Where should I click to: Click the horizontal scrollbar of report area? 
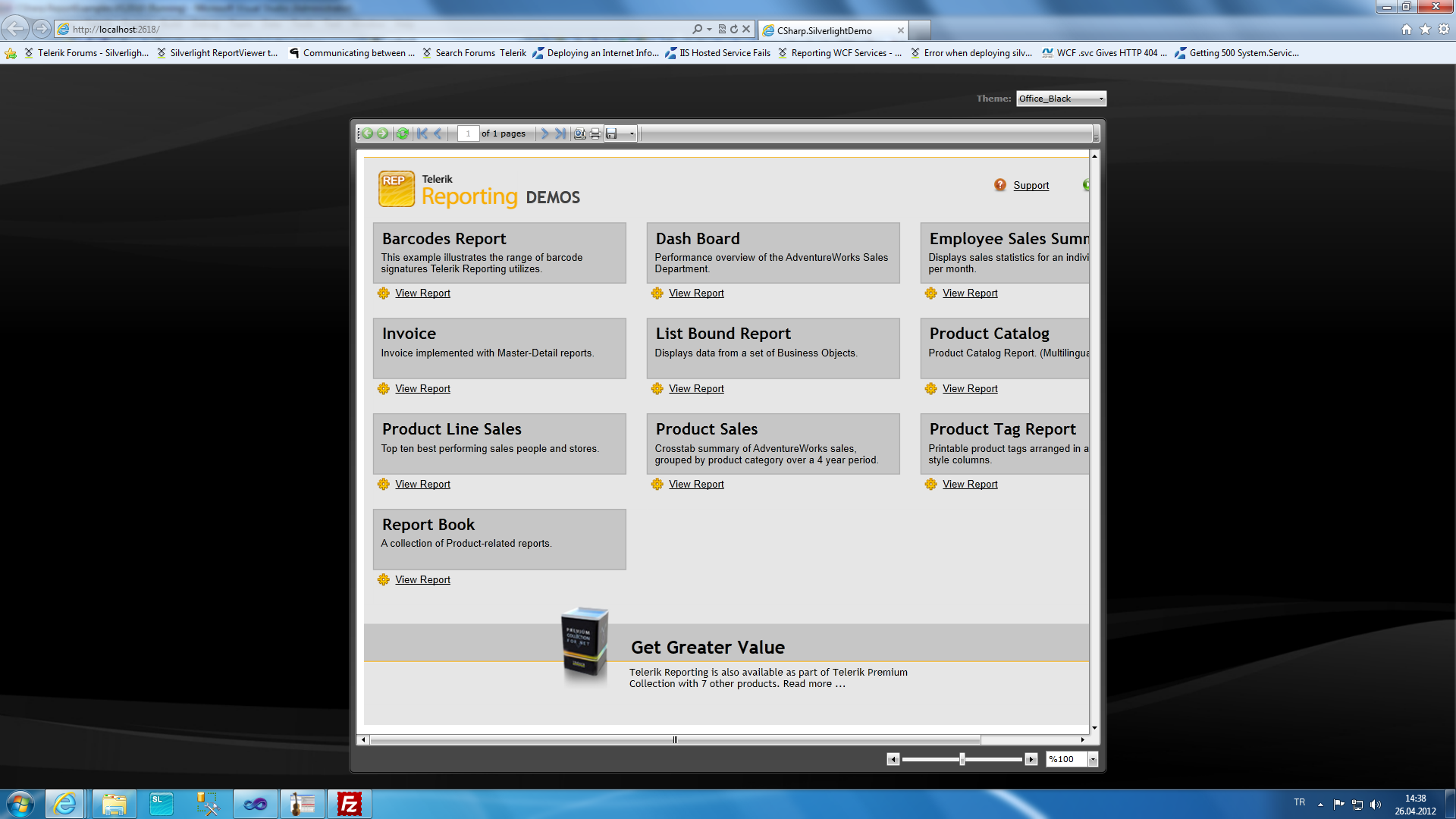pos(675,739)
